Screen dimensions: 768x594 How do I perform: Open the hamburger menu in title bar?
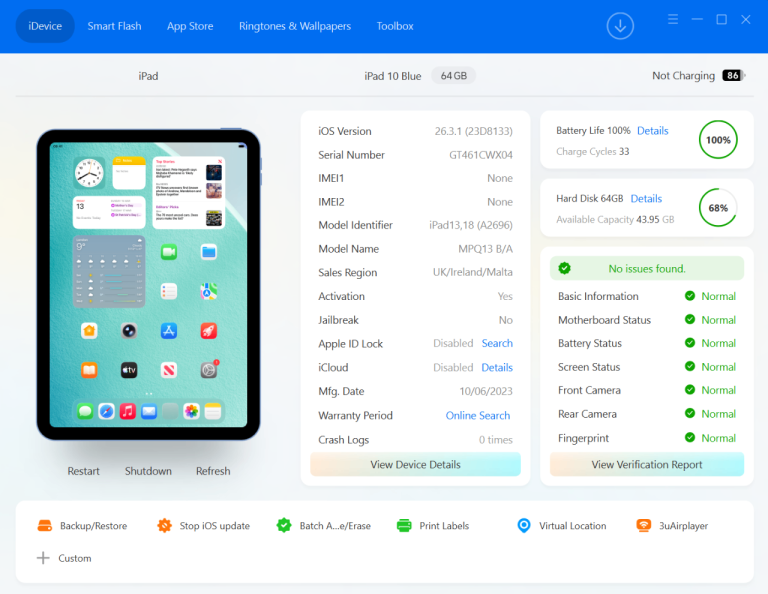coord(672,19)
